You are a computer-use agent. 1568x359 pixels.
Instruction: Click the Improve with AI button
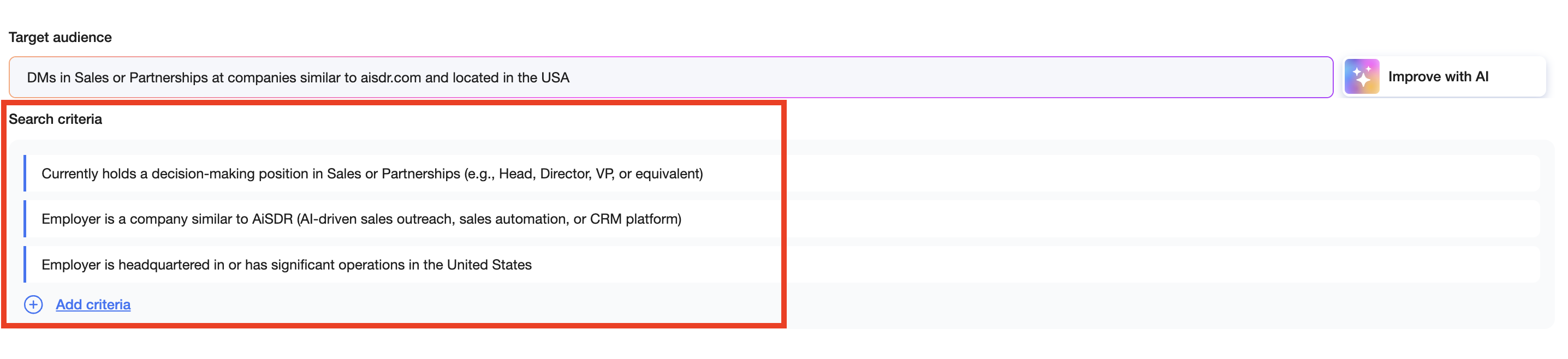click(1444, 77)
